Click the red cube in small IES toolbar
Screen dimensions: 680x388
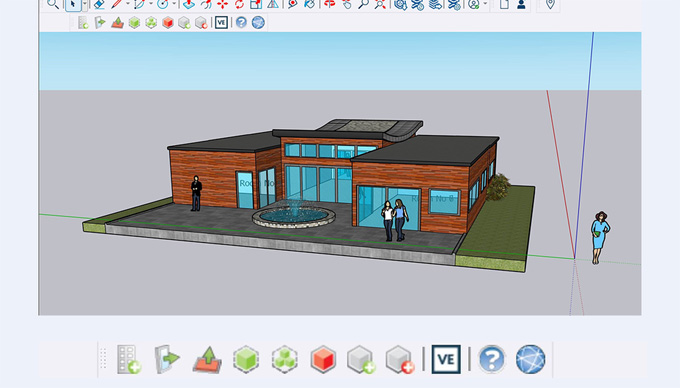(x=168, y=23)
